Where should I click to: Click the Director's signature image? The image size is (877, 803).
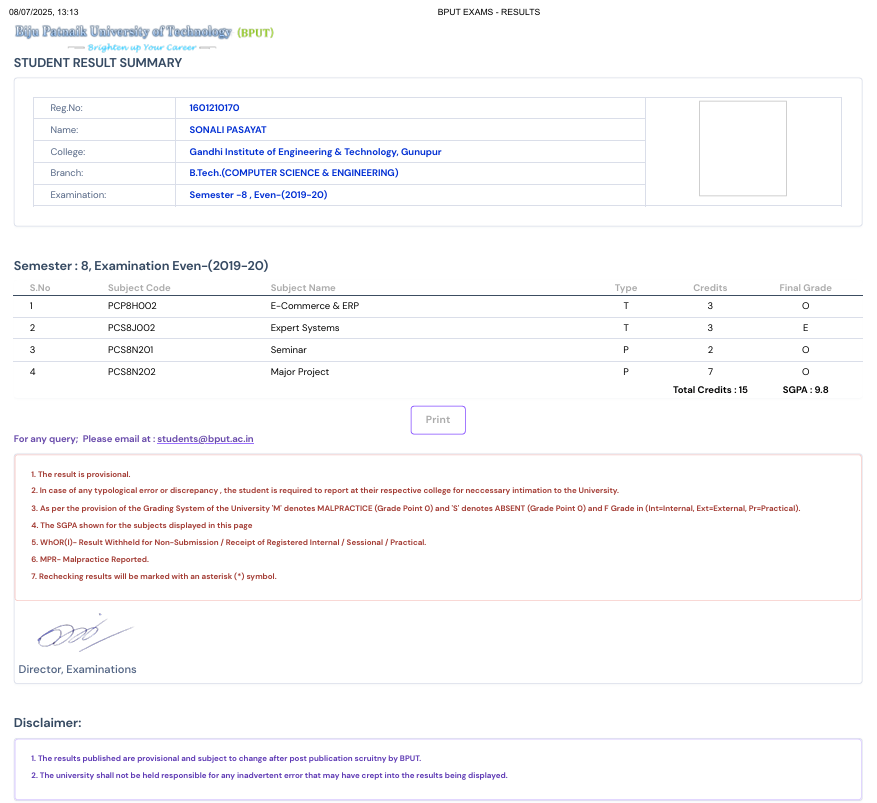(85, 633)
